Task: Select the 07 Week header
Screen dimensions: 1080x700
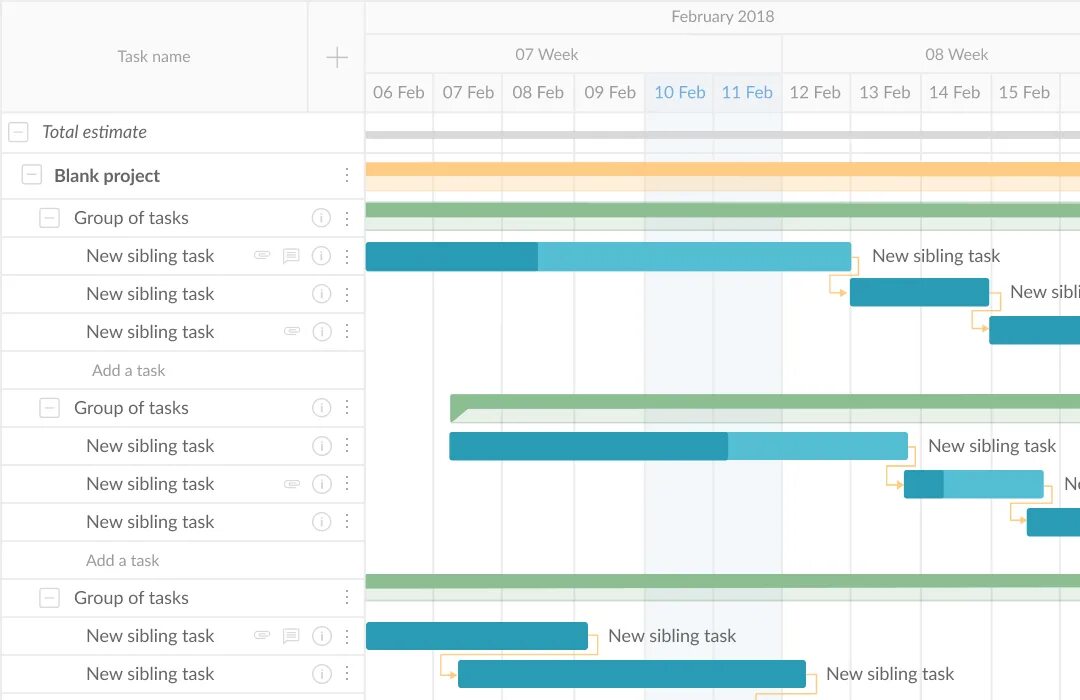Action: [546, 54]
